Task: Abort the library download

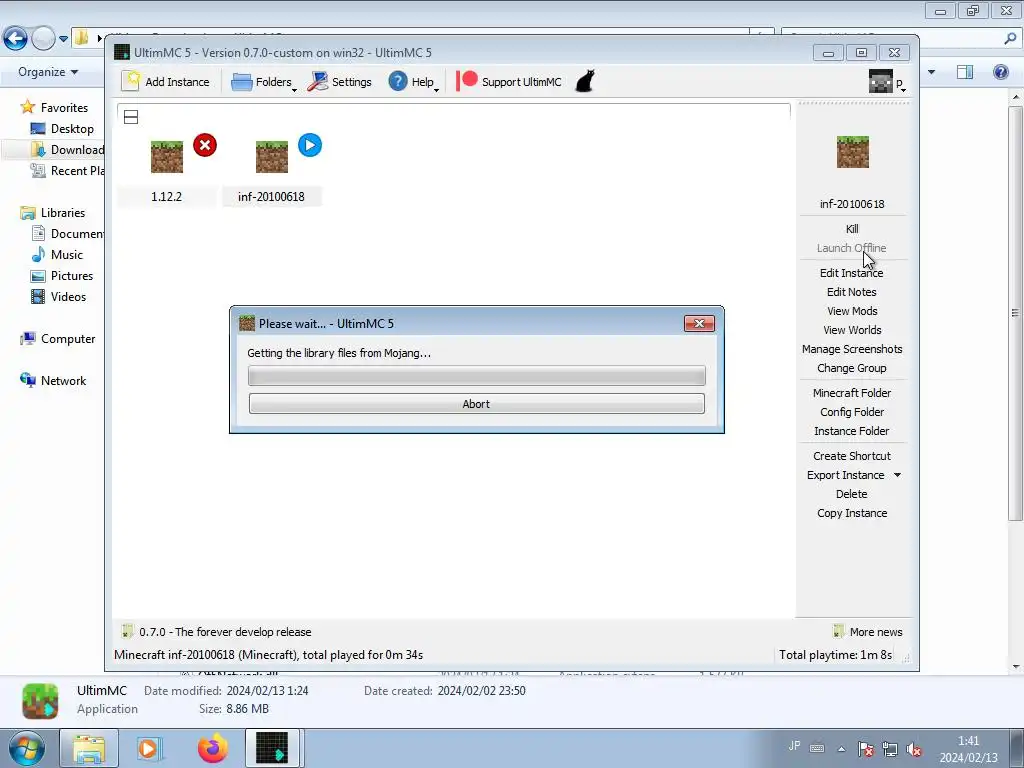Action: point(476,404)
